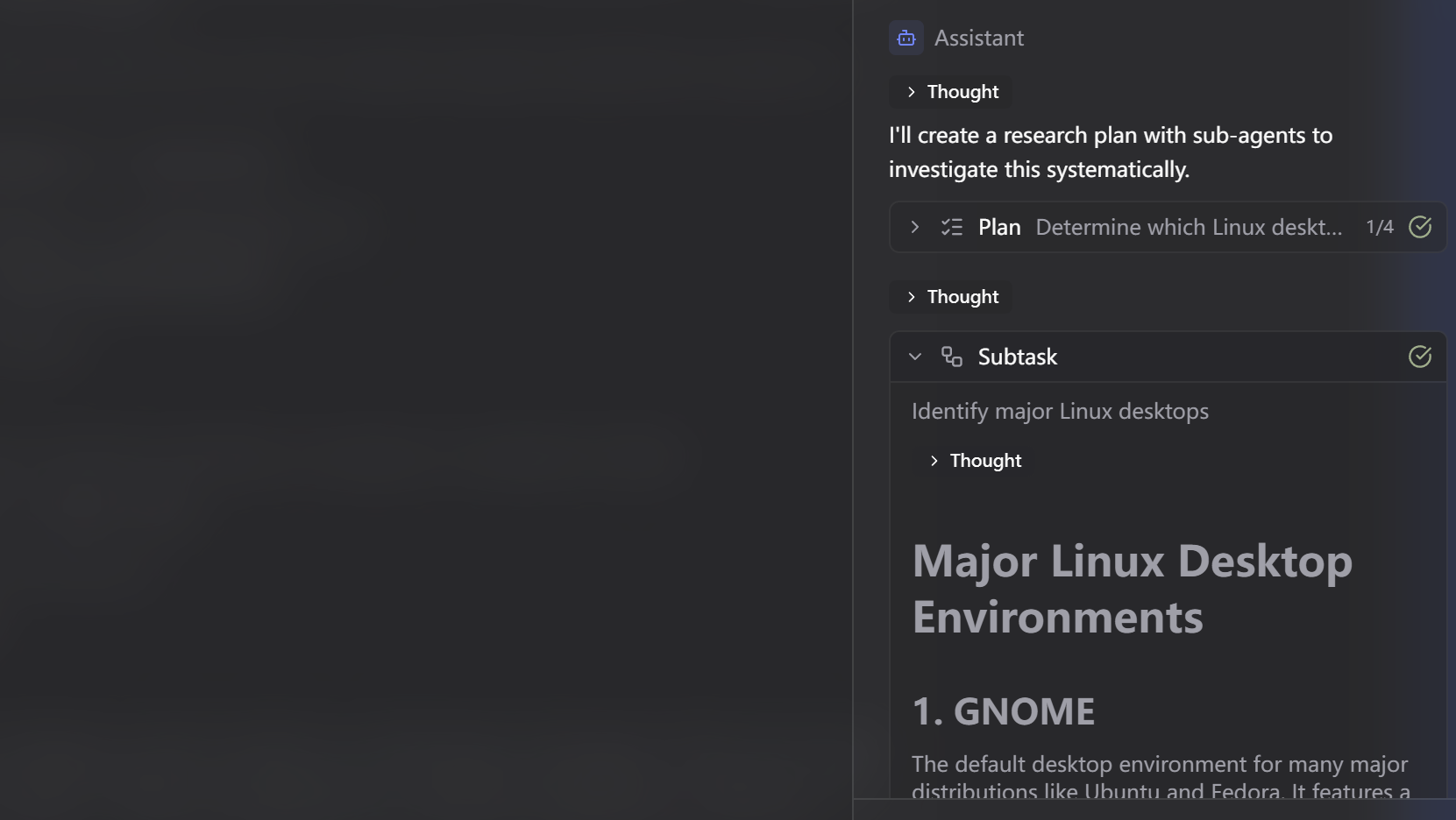This screenshot has height=820, width=1456.
Task: Click the 'Thought' label directly above Subtask
Action: click(x=962, y=297)
